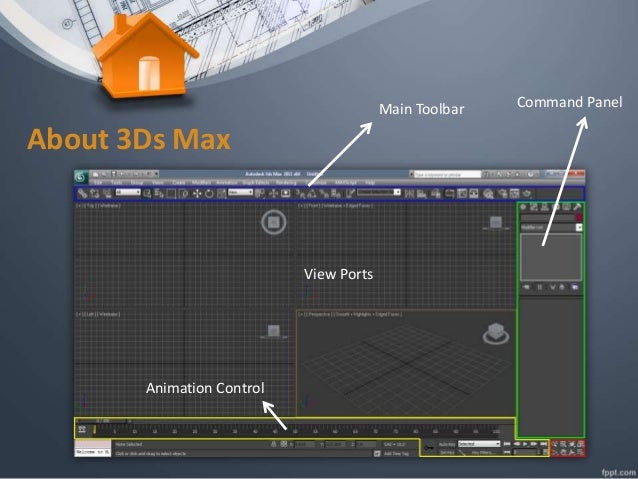Viewport: 638px width, 479px height.
Task: Toggle Absolute/Offset transform type-in mode
Action: (284, 444)
